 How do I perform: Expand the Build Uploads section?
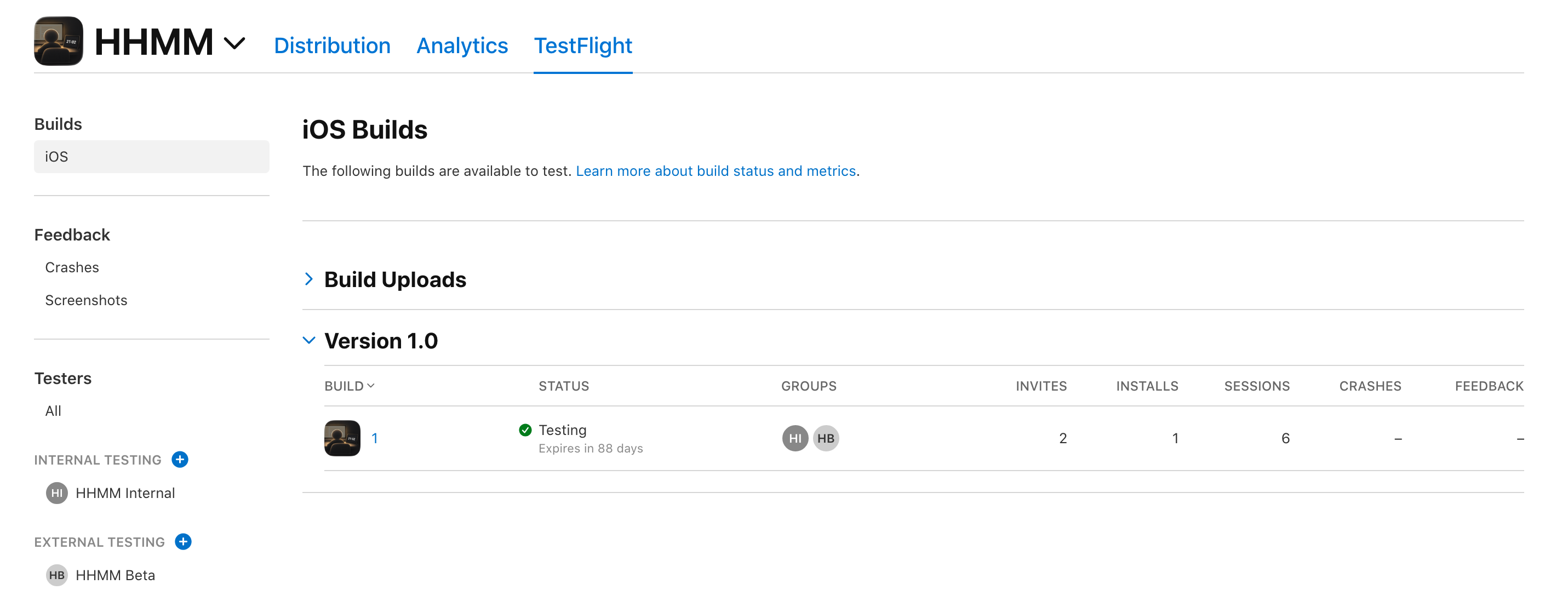pos(309,279)
